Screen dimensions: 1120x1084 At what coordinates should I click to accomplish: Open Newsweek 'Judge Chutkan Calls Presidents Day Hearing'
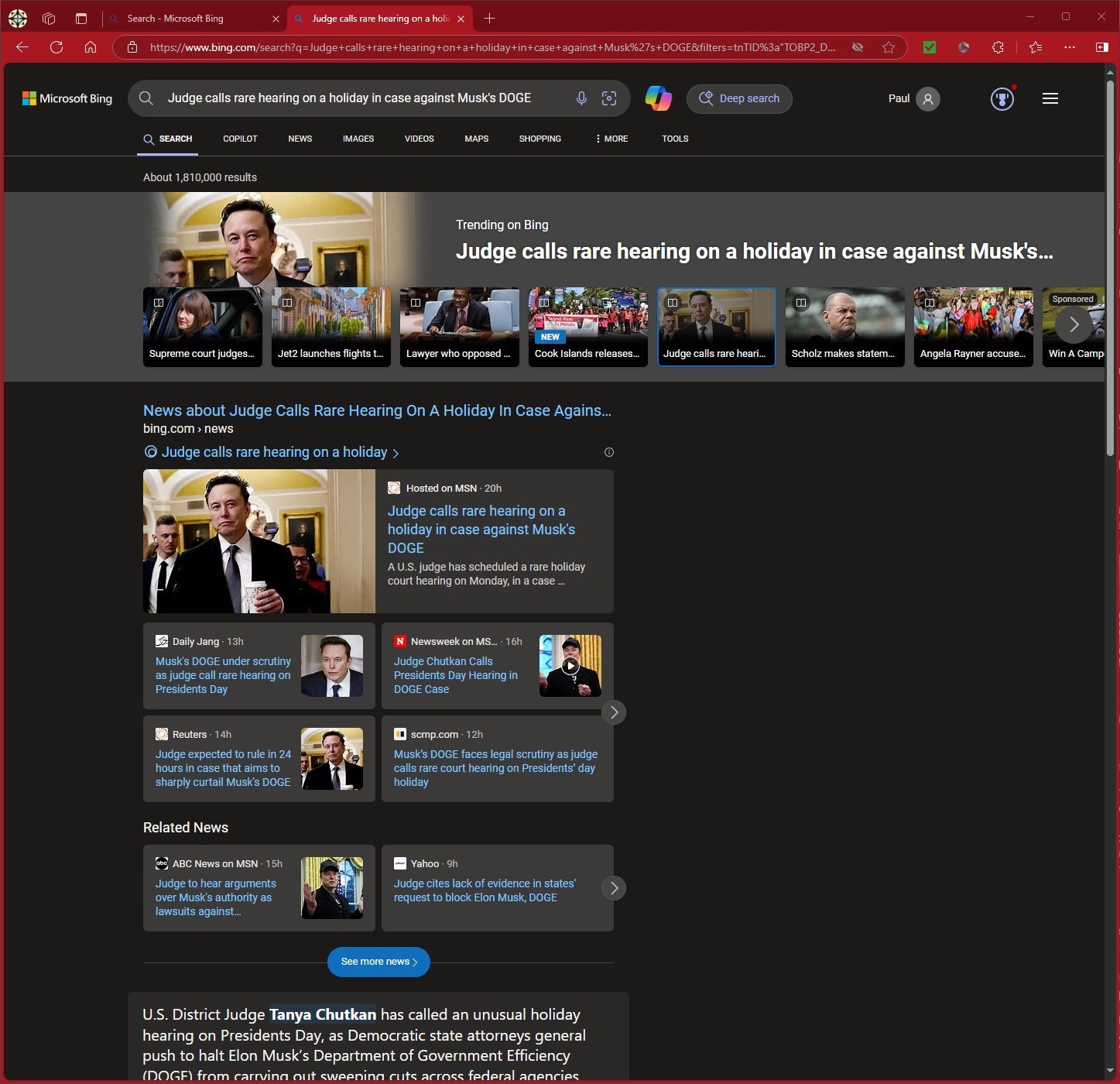[x=456, y=675]
